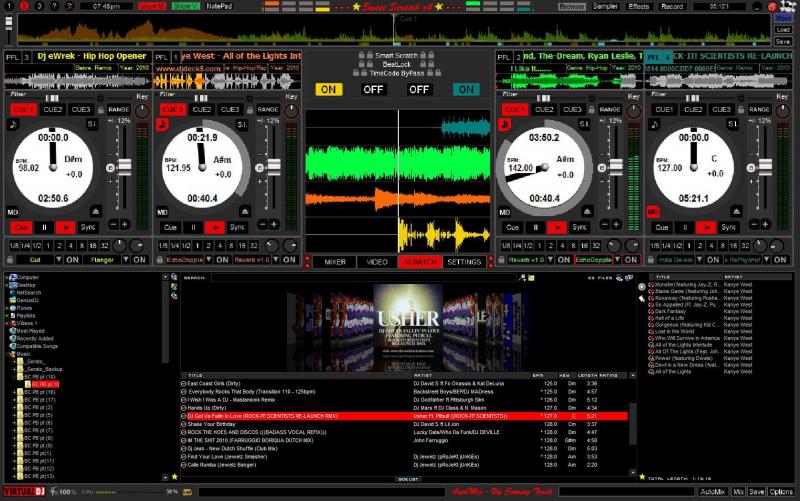
Task: Click eject icon on 127.00 BPM deck
Action: pos(736,211)
